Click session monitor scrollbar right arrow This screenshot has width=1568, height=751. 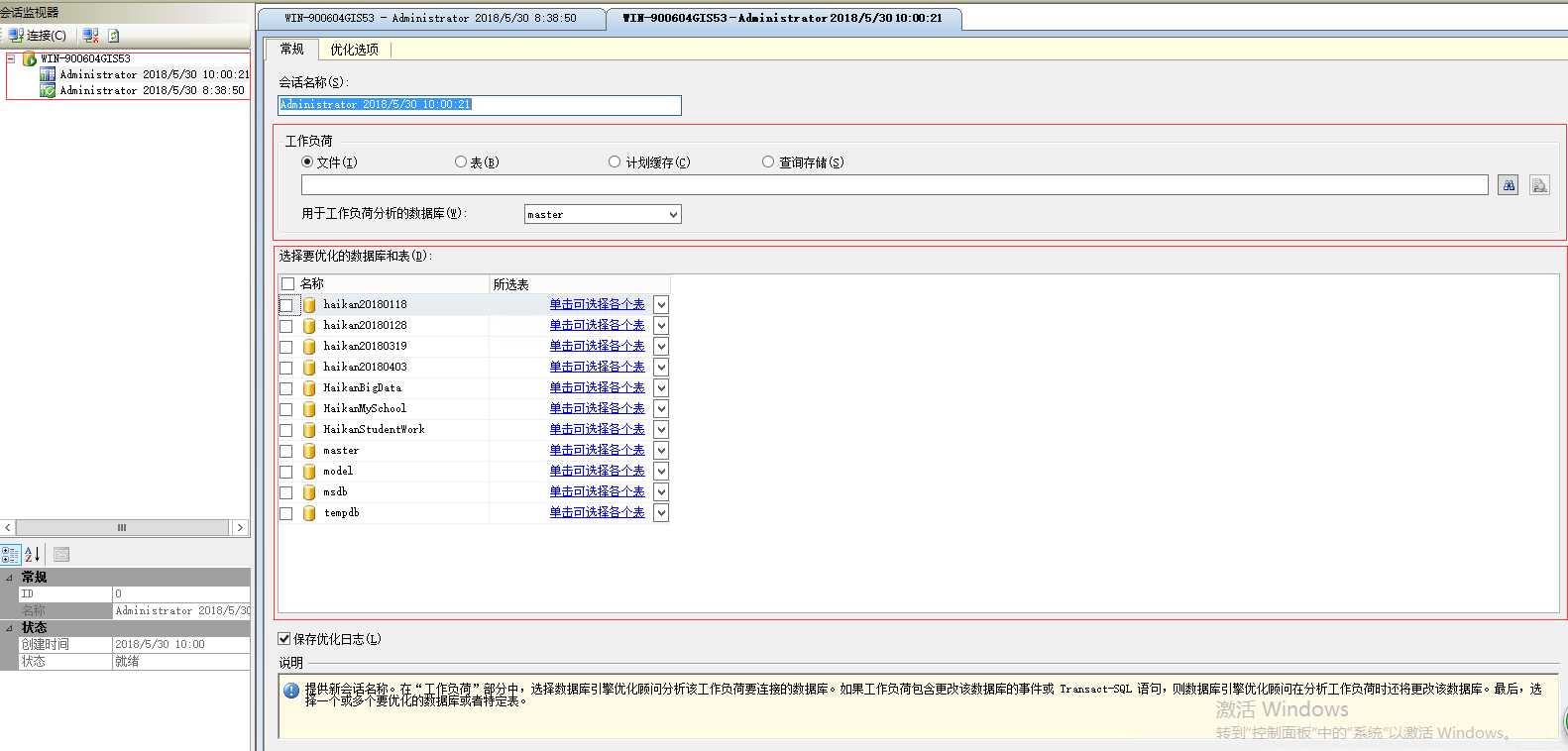click(240, 528)
